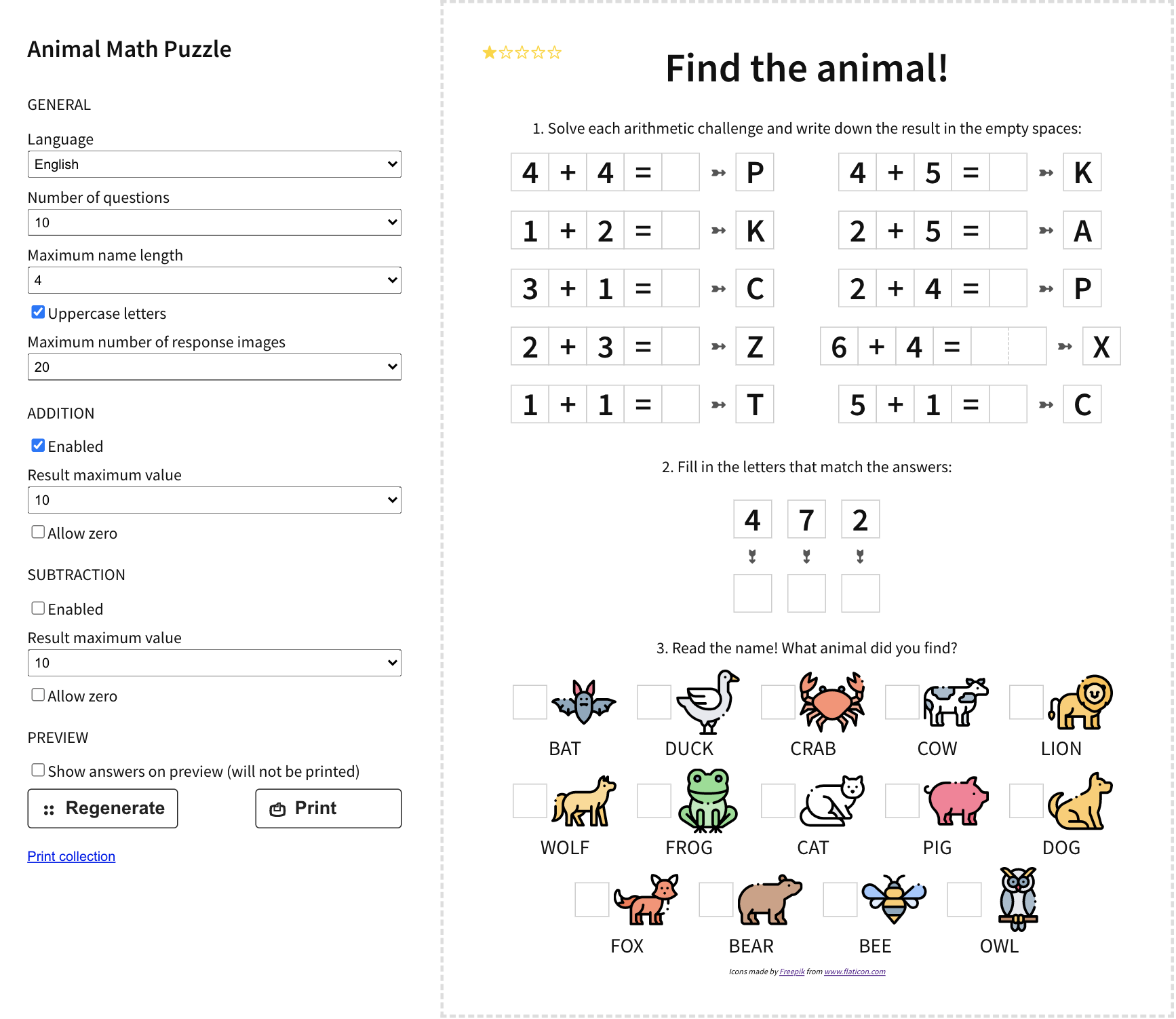Click the pig picture
This screenshot has width=1176, height=1019.
(x=956, y=802)
